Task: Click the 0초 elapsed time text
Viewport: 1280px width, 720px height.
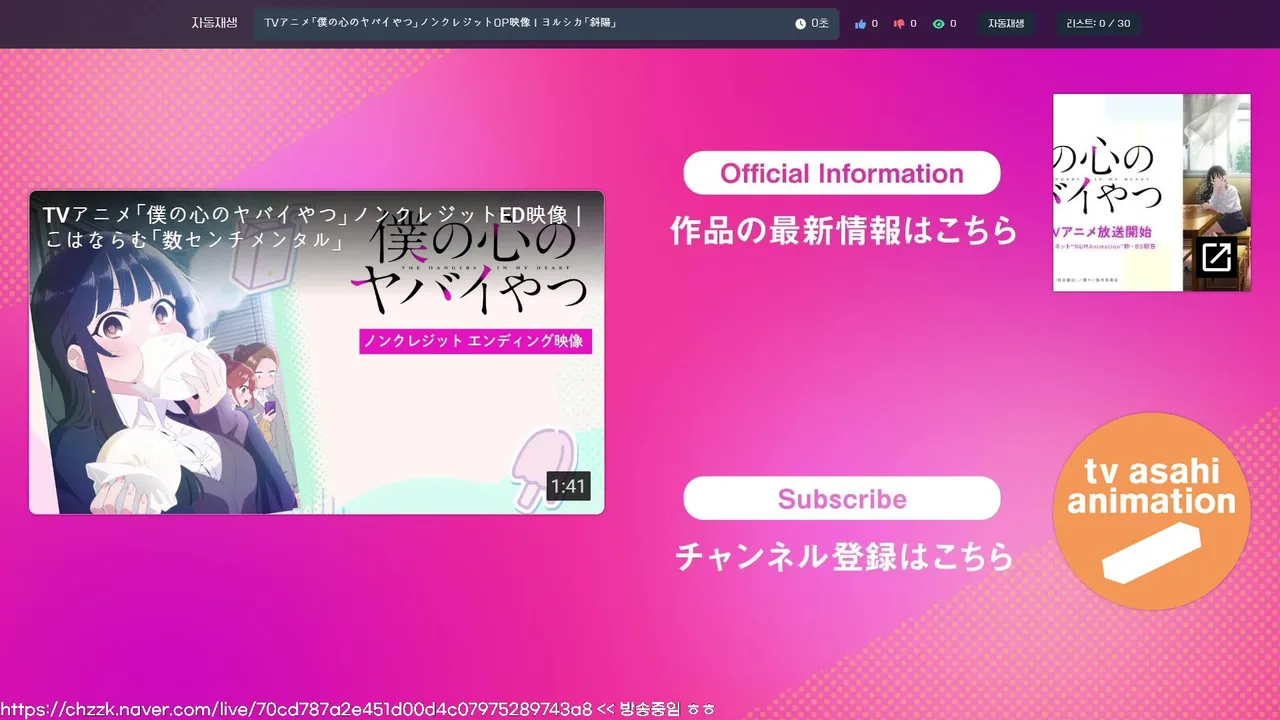Action: pyautogui.click(x=820, y=23)
